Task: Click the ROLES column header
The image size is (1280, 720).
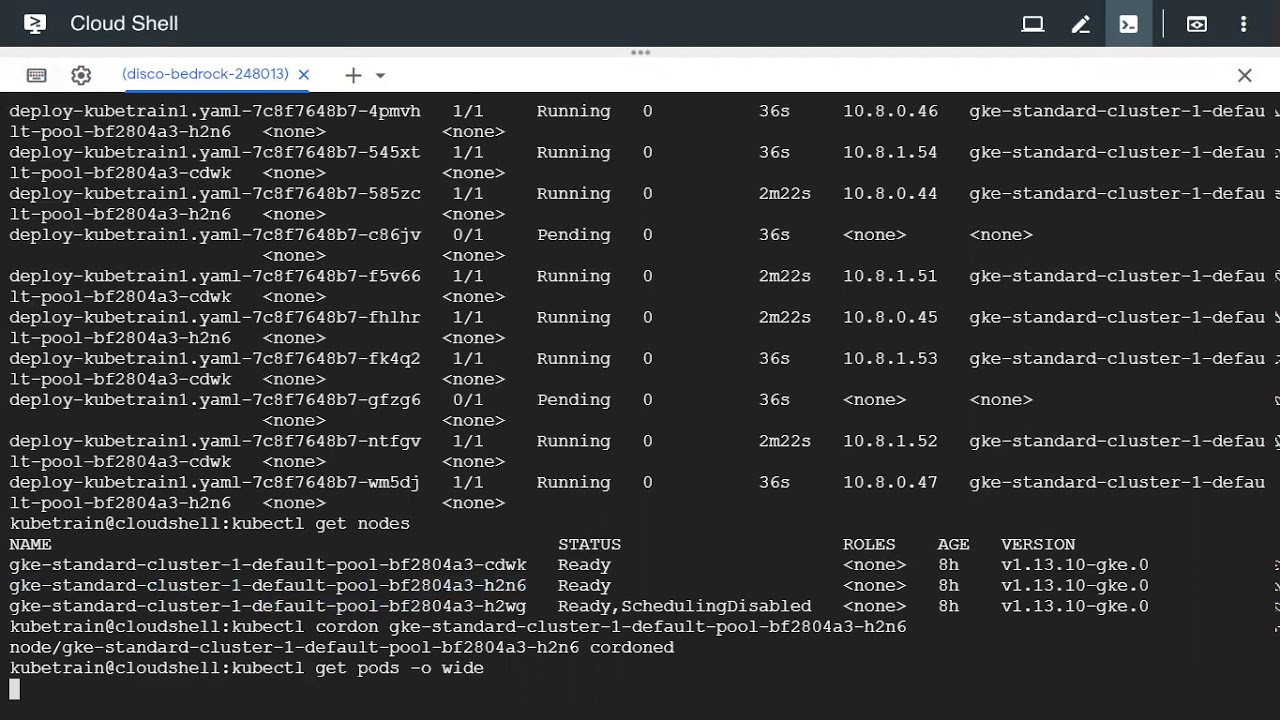Action: click(x=869, y=544)
